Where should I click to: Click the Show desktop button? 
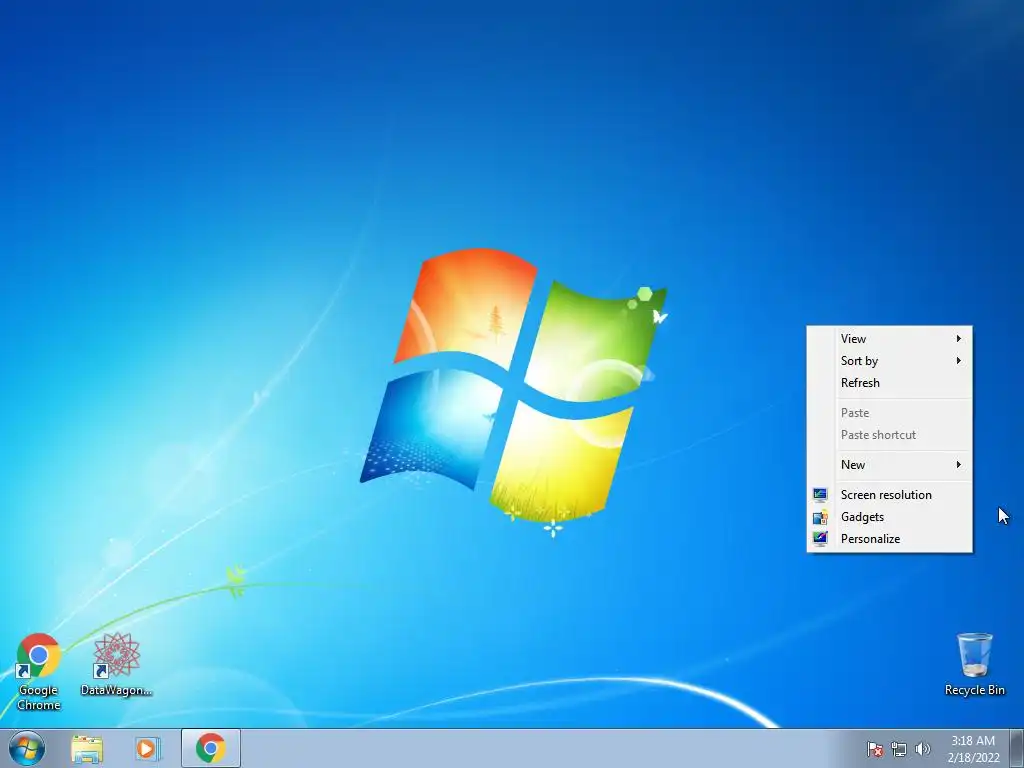(1017, 748)
